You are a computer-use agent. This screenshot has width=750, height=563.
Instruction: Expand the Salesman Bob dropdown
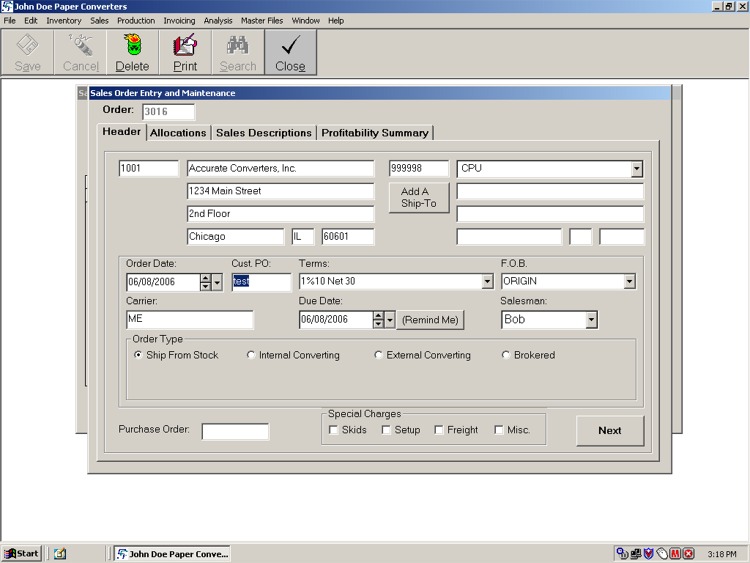click(591, 320)
